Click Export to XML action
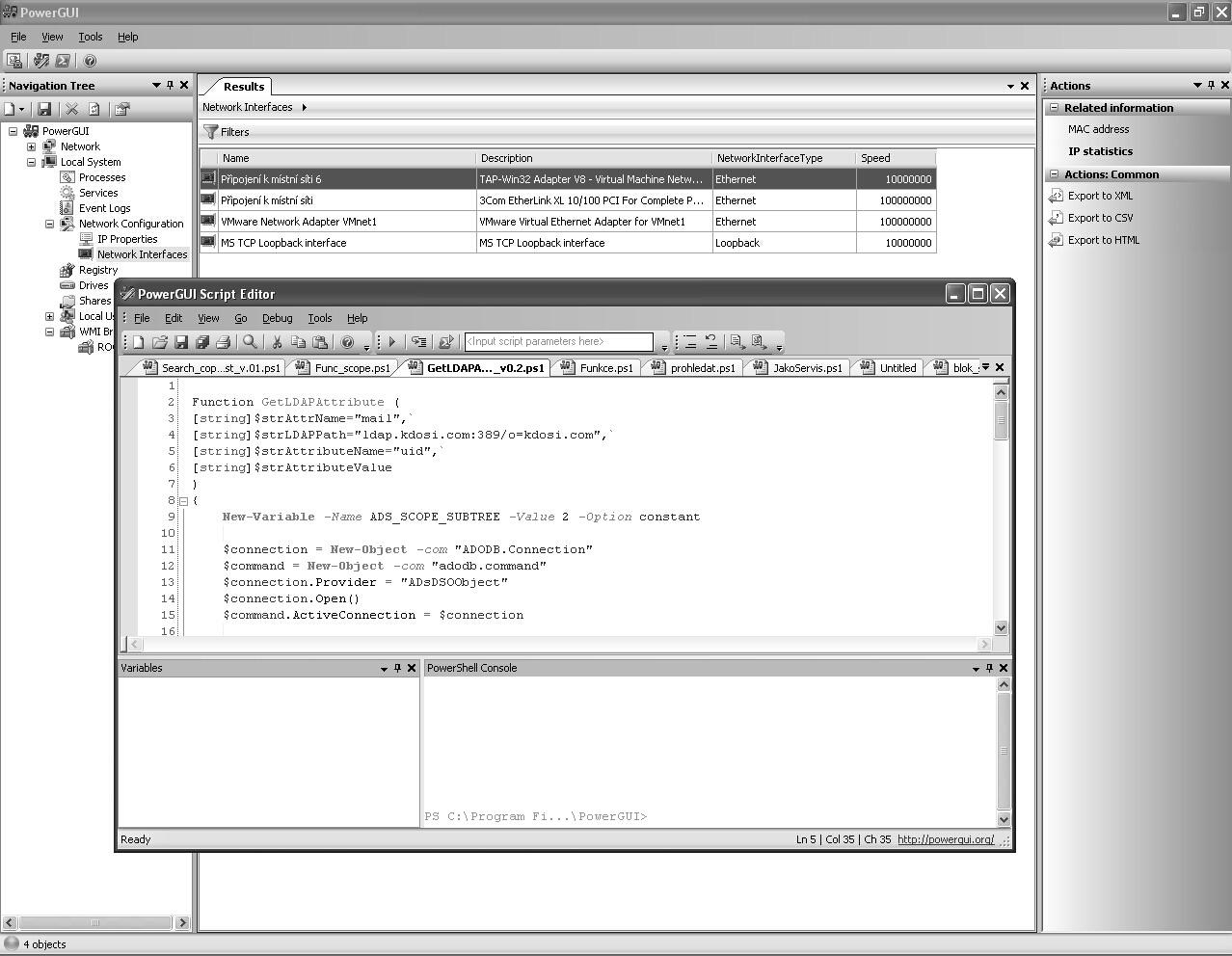The height and width of the screenshot is (956, 1232). (x=1100, y=196)
